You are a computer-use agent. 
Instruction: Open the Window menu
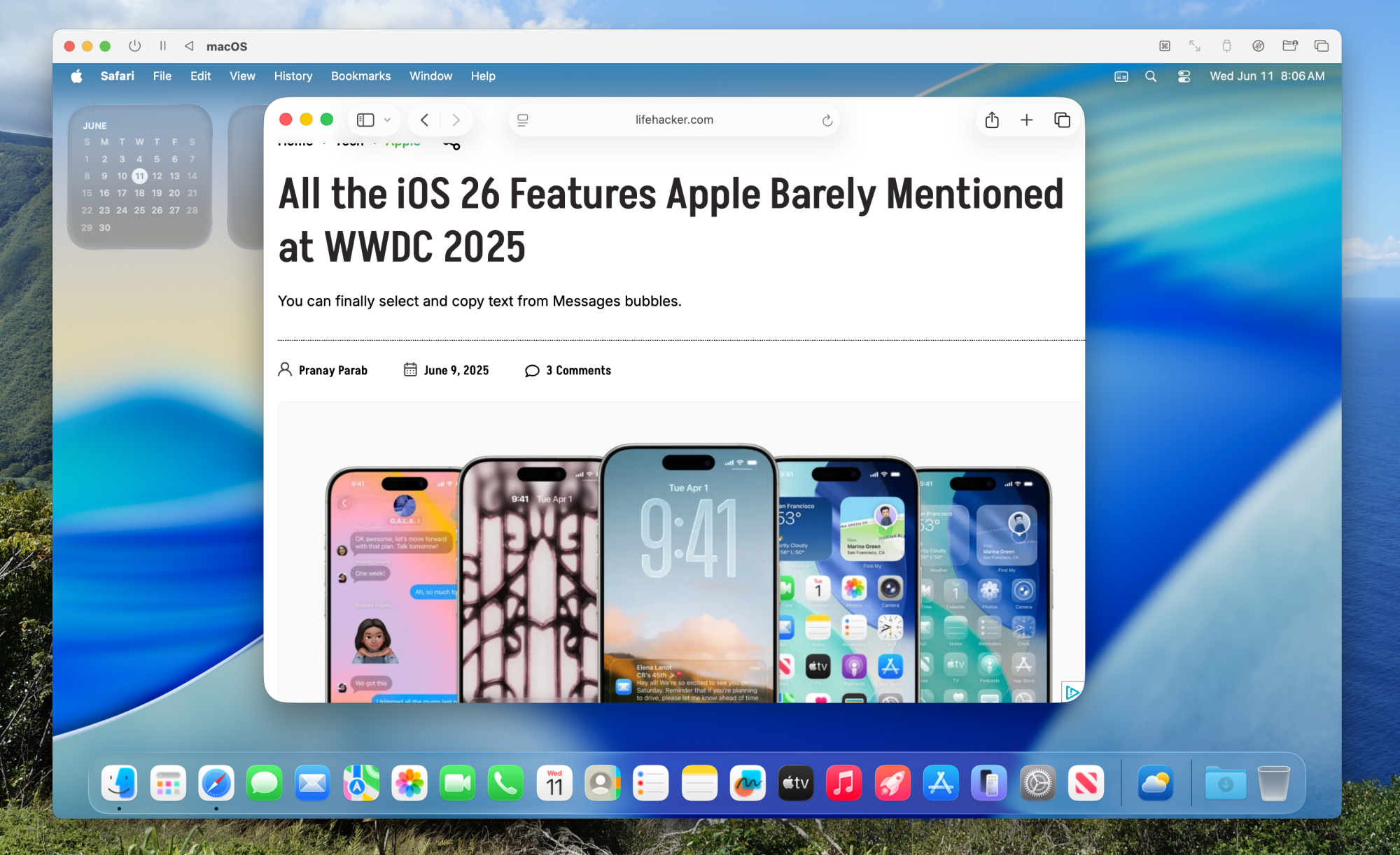(430, 76)
